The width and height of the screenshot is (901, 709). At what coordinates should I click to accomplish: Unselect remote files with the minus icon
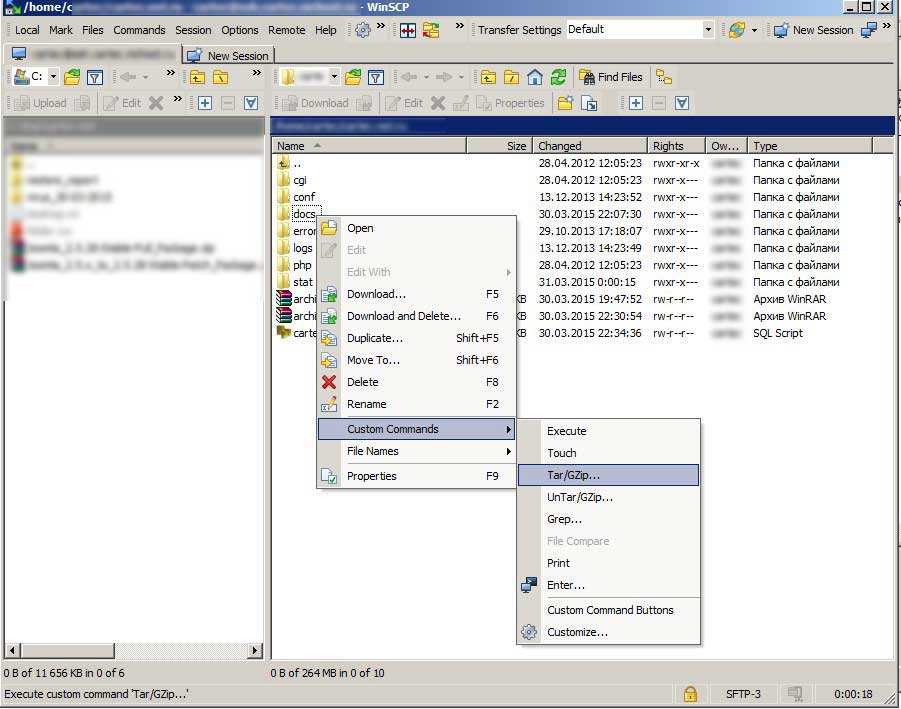659,103
